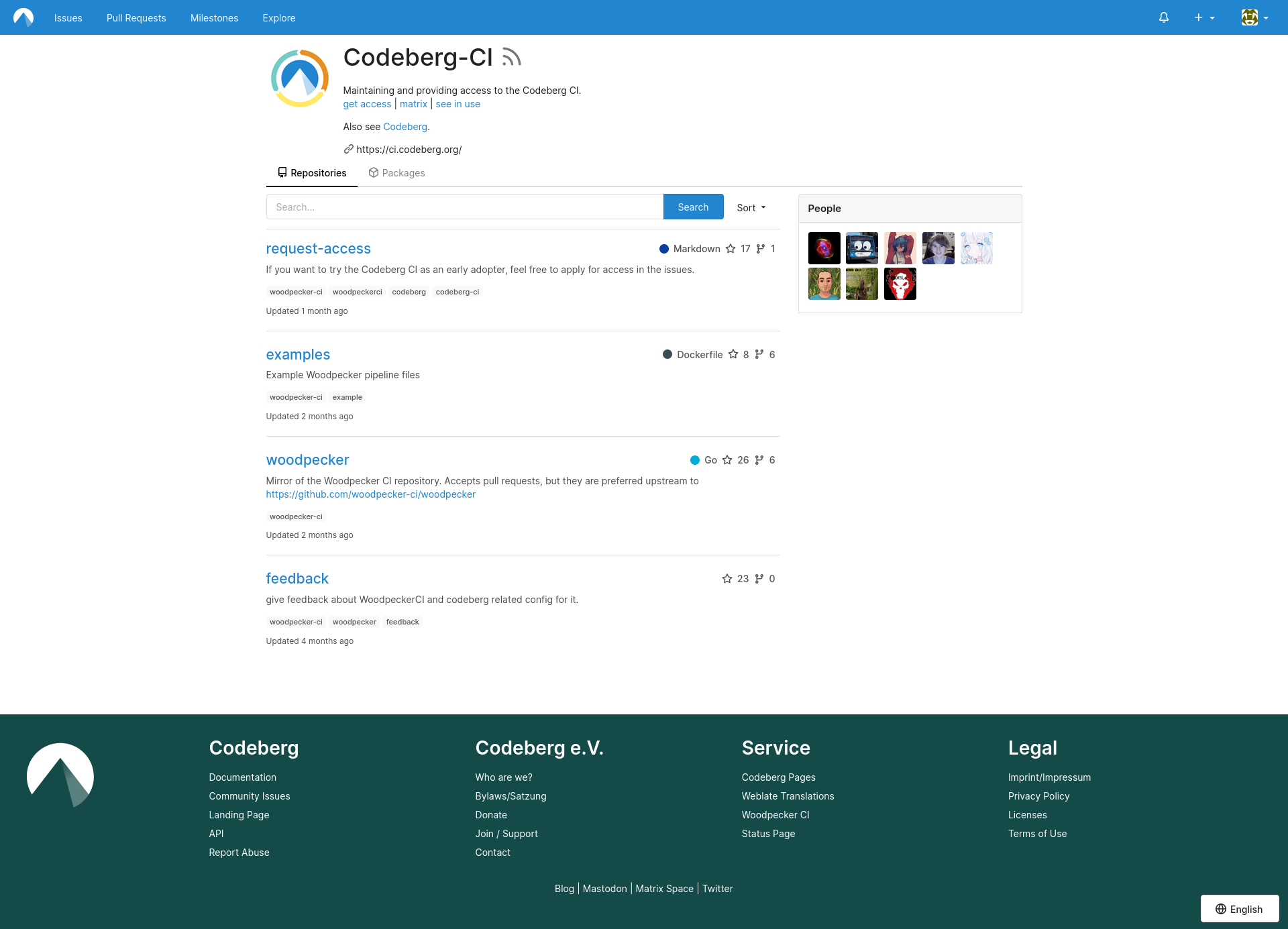Open the Matrix Space footer link
1288x929 pixels.
pyautogui.click(x=664, y=889)
